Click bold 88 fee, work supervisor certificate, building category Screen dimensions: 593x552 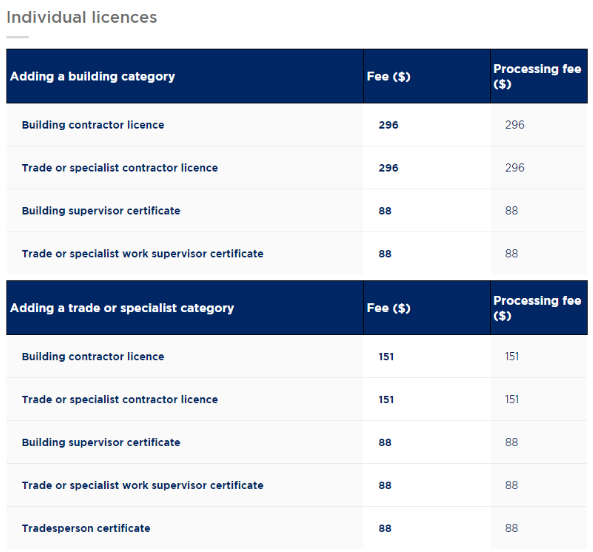tap(385, 254)
